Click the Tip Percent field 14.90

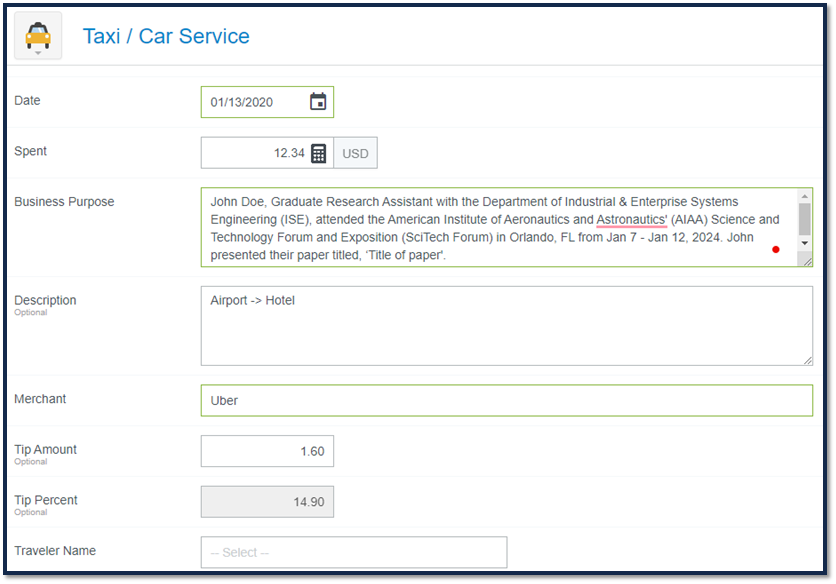[267, 502]
